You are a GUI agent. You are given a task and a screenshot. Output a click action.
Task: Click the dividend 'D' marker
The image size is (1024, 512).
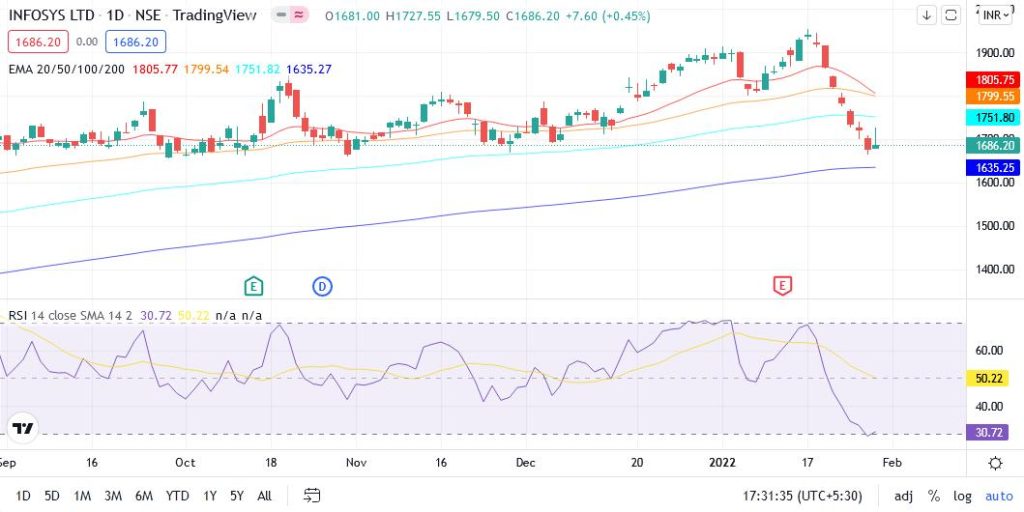[322, 286]
